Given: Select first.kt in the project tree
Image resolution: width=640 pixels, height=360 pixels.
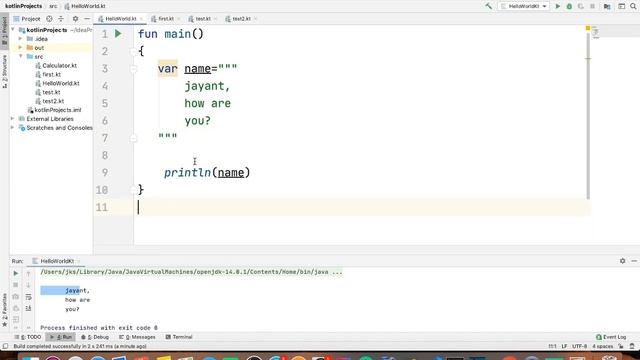Looking at the screenshot, I should (48, 74).
